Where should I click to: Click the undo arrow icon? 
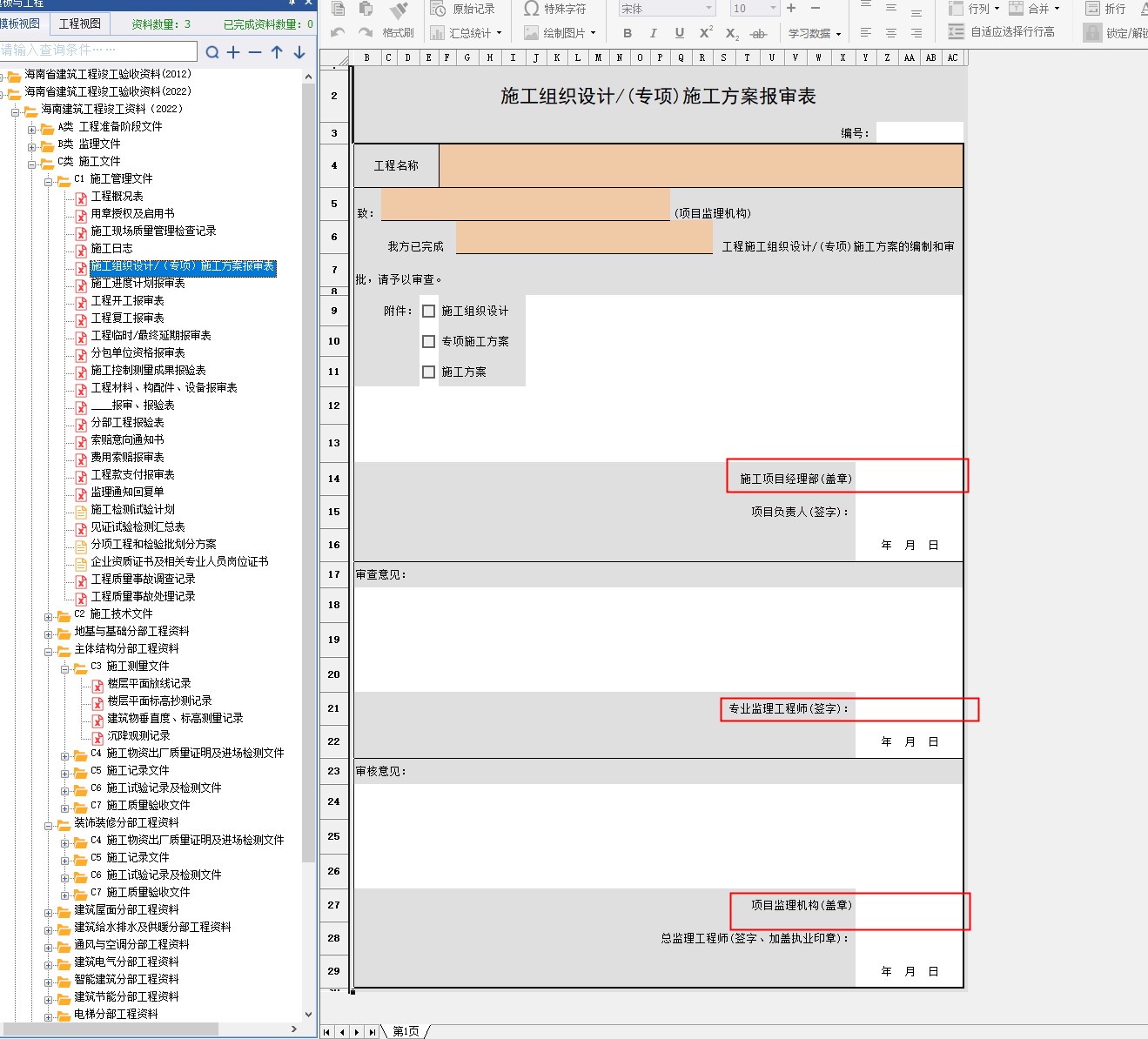coord(339,32)
